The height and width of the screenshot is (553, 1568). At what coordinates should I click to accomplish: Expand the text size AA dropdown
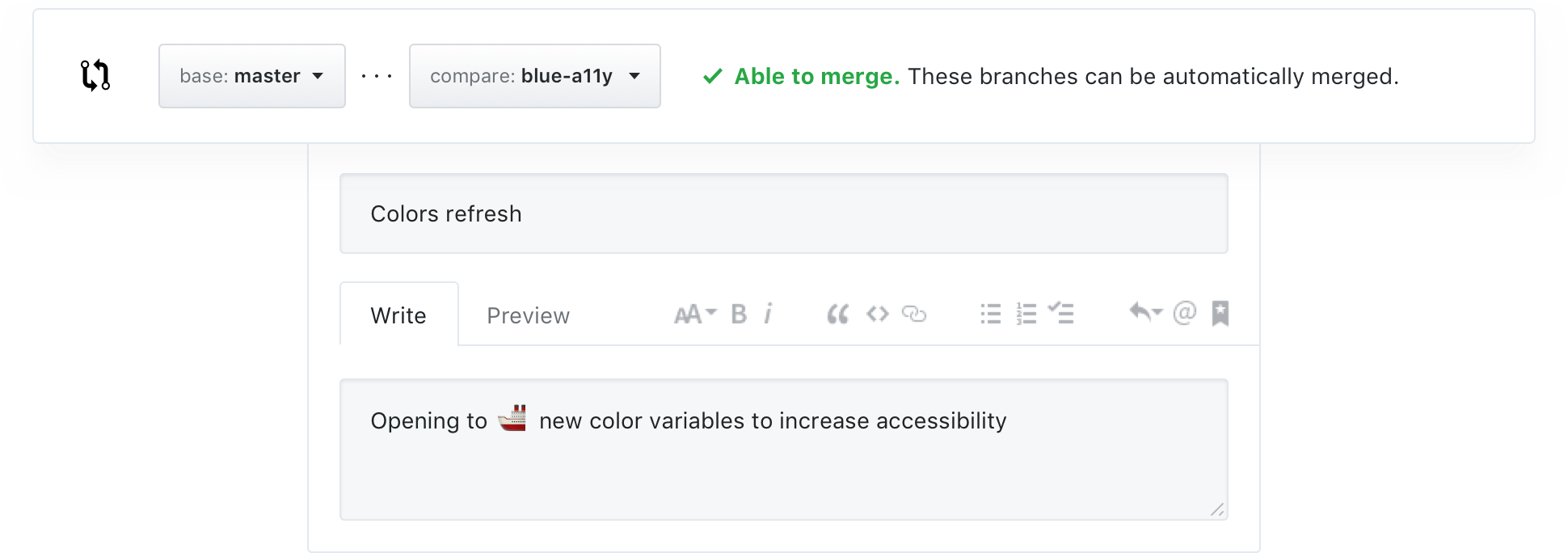[x=693, y=314]
